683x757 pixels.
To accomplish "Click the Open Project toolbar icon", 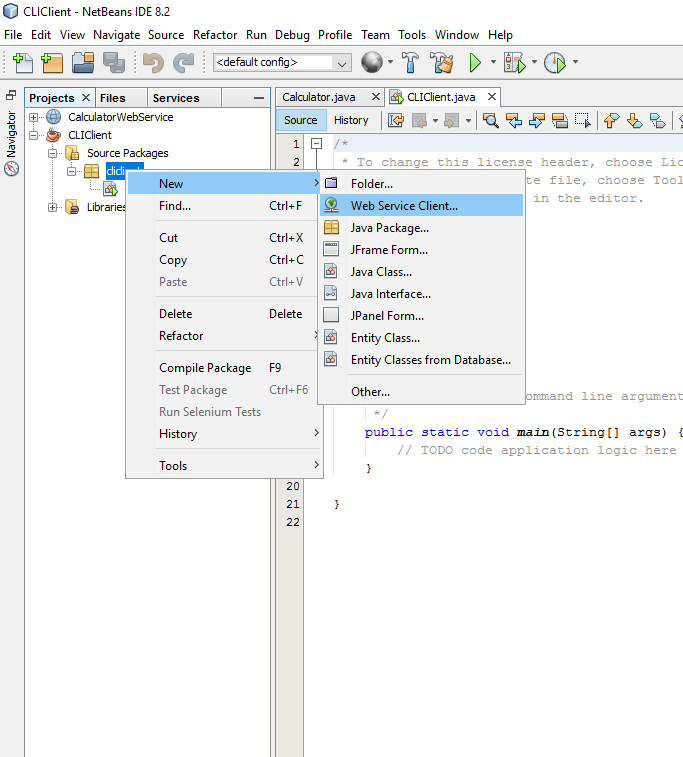I will point(83,62).
